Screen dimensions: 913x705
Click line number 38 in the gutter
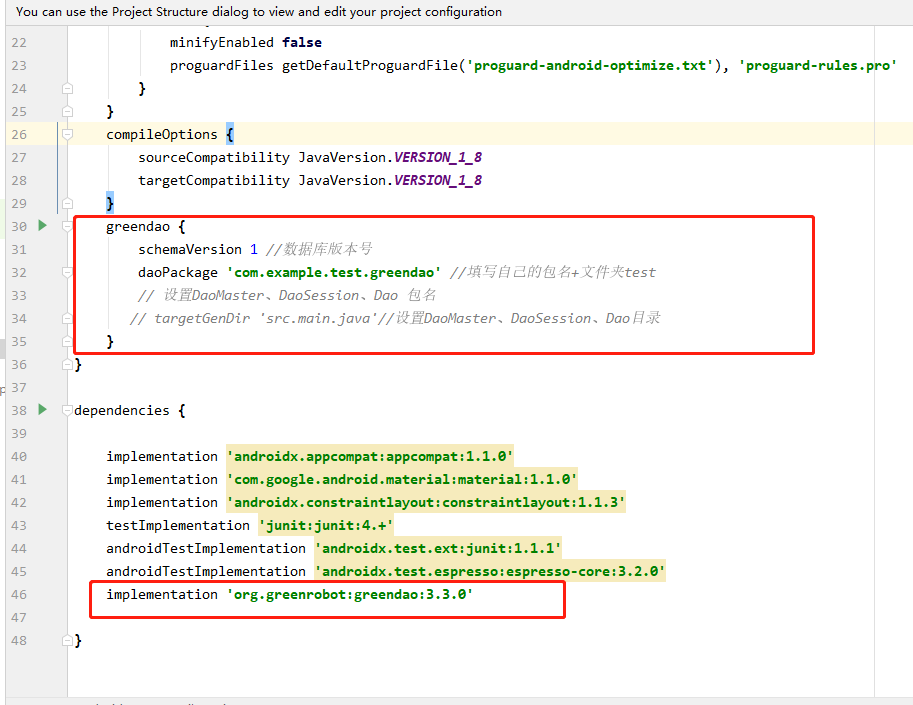click(x=18, y=410)
